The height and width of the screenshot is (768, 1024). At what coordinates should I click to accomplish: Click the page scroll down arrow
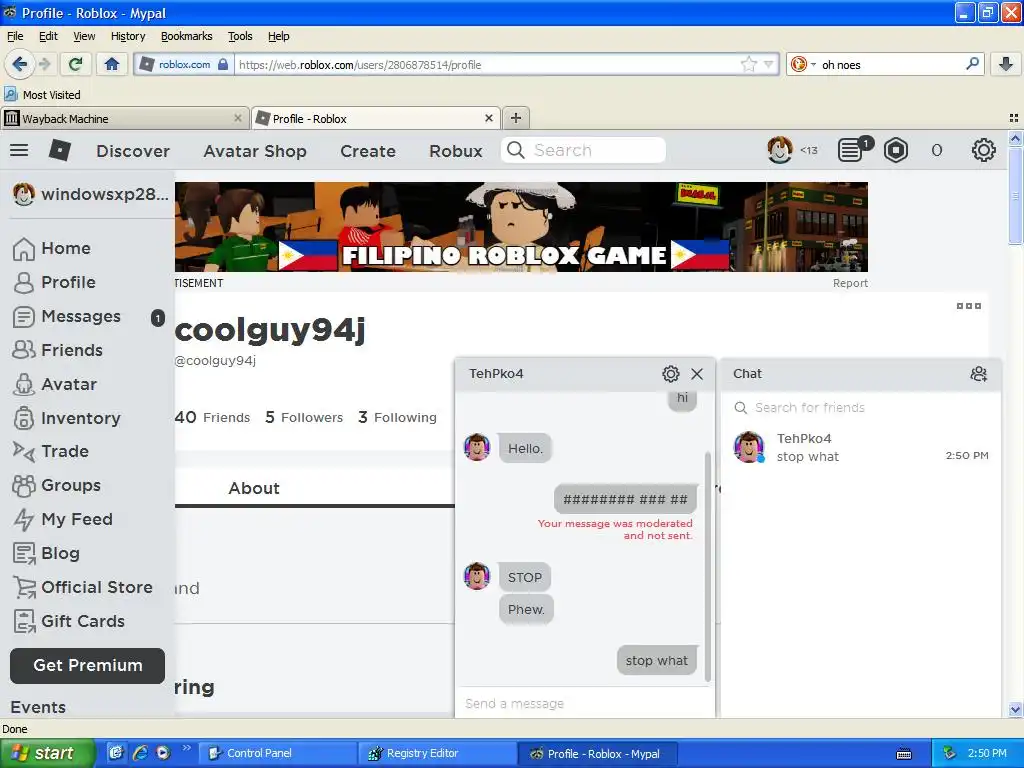tap(1015, 709)
